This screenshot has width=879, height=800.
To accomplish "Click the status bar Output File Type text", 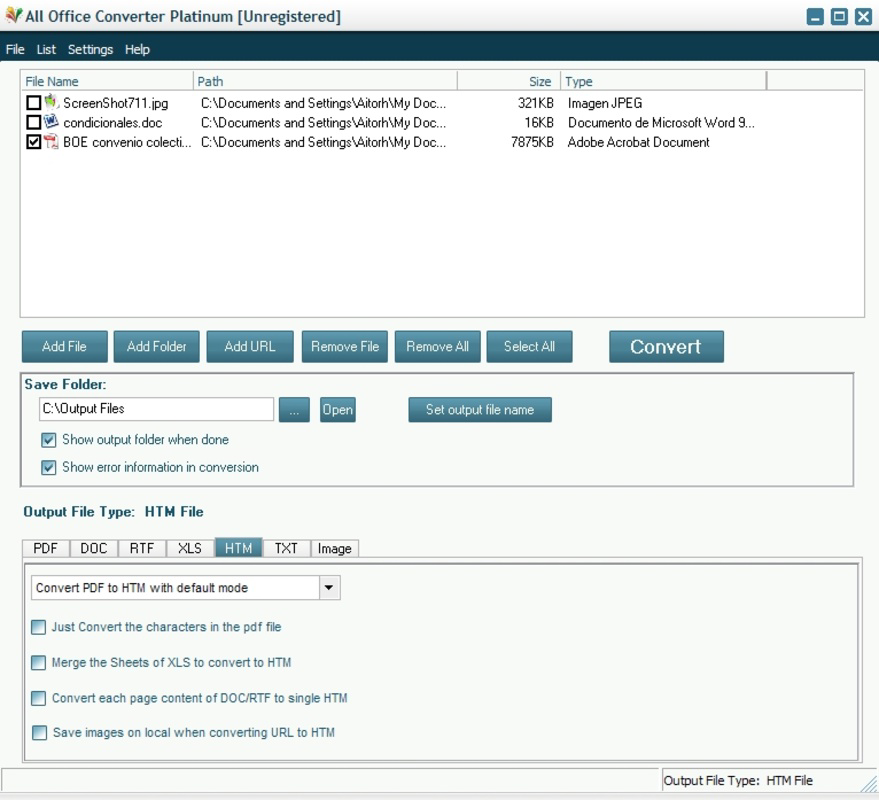I will click(738, 780).
